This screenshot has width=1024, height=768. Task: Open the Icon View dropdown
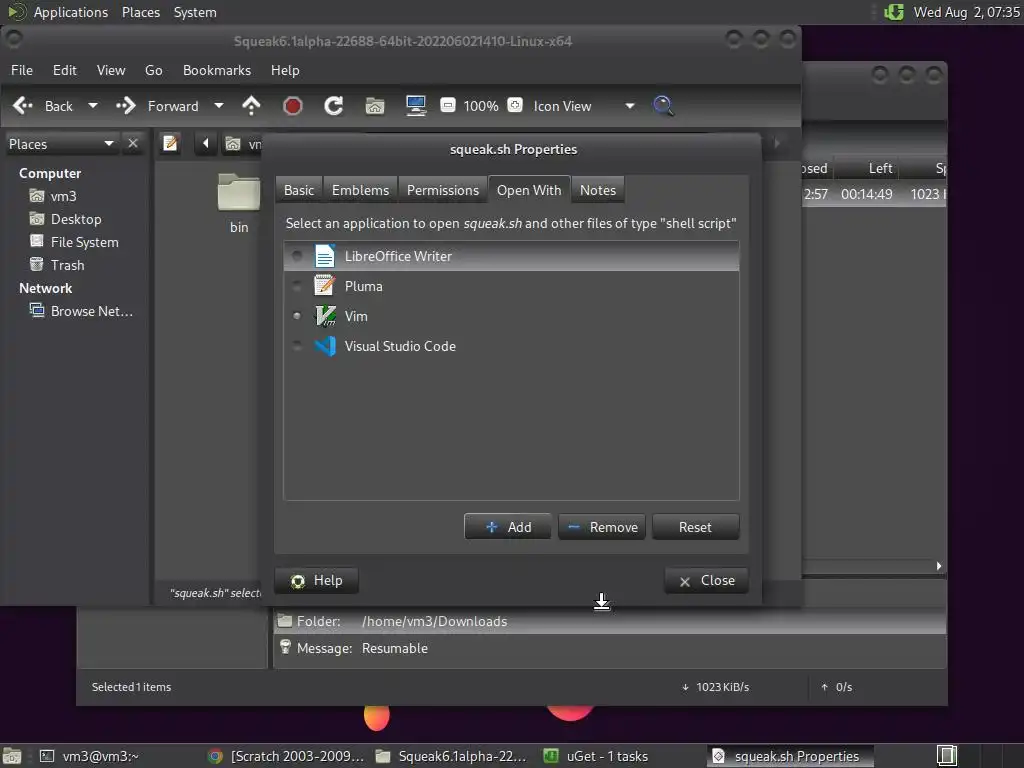pyautogui.click(x=583, y=106)
